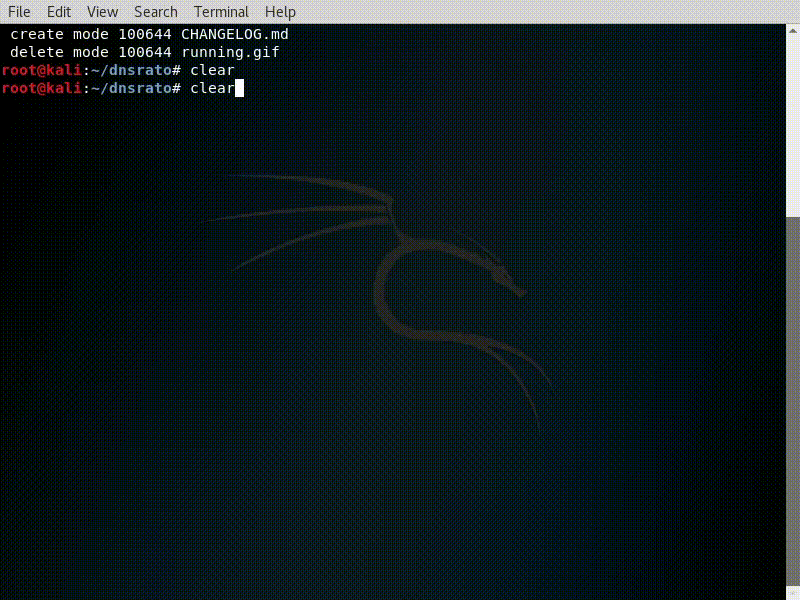Click the 'root@kali' prompt on the last line
This screenshot has height=600, width=800.
tap(42, 88)
